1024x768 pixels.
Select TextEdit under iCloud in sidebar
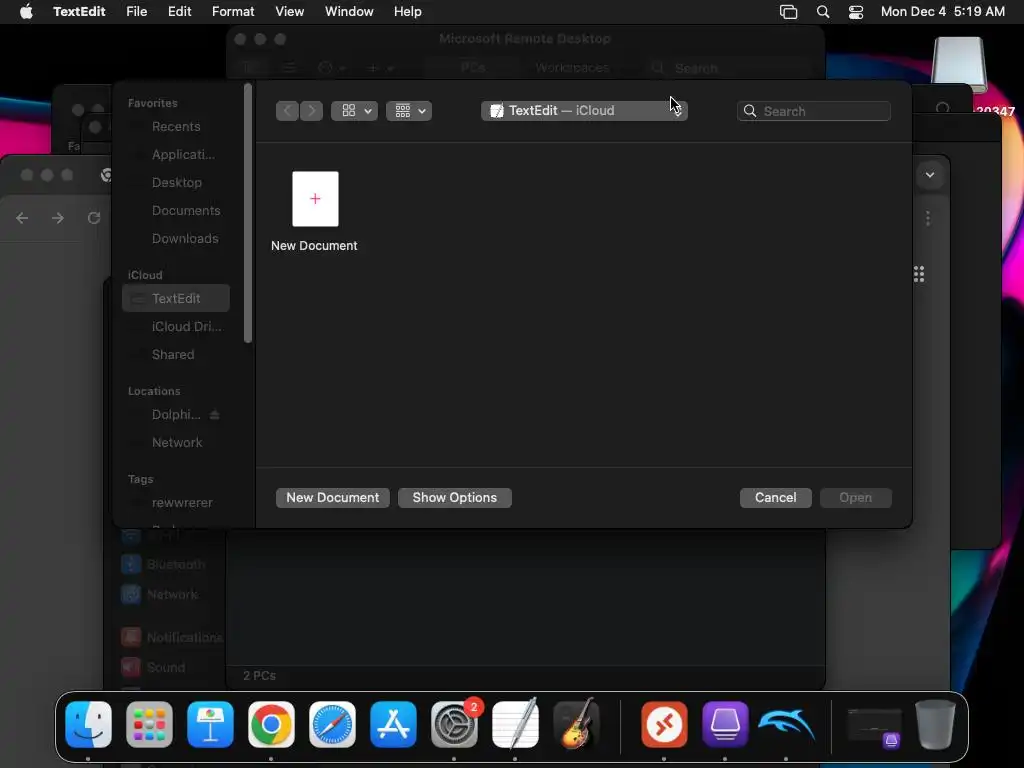[x=176, y=298]
